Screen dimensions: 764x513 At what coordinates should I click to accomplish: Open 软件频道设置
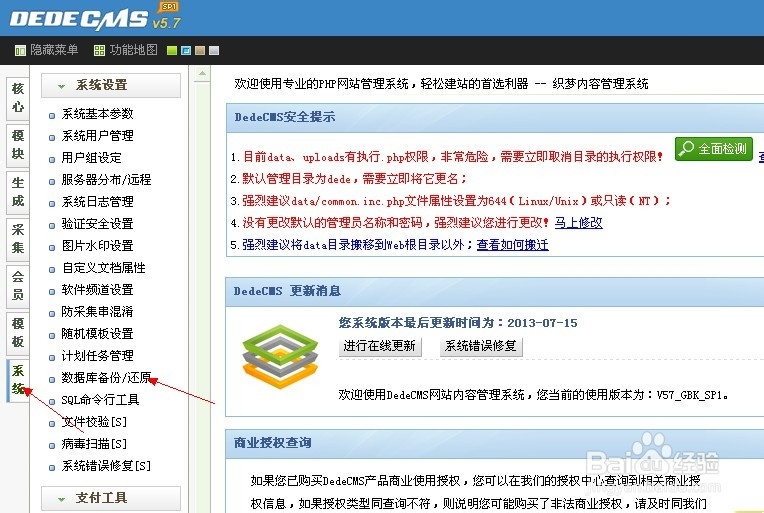(x=97, y=290)
